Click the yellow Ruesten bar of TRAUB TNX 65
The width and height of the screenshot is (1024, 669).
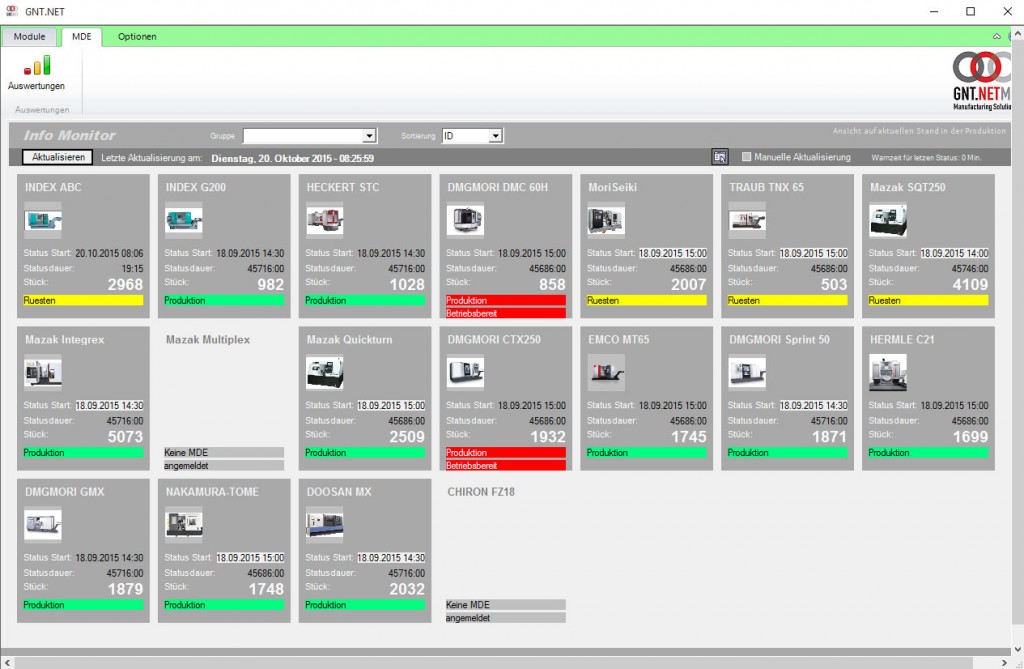(x=787, y=301)
